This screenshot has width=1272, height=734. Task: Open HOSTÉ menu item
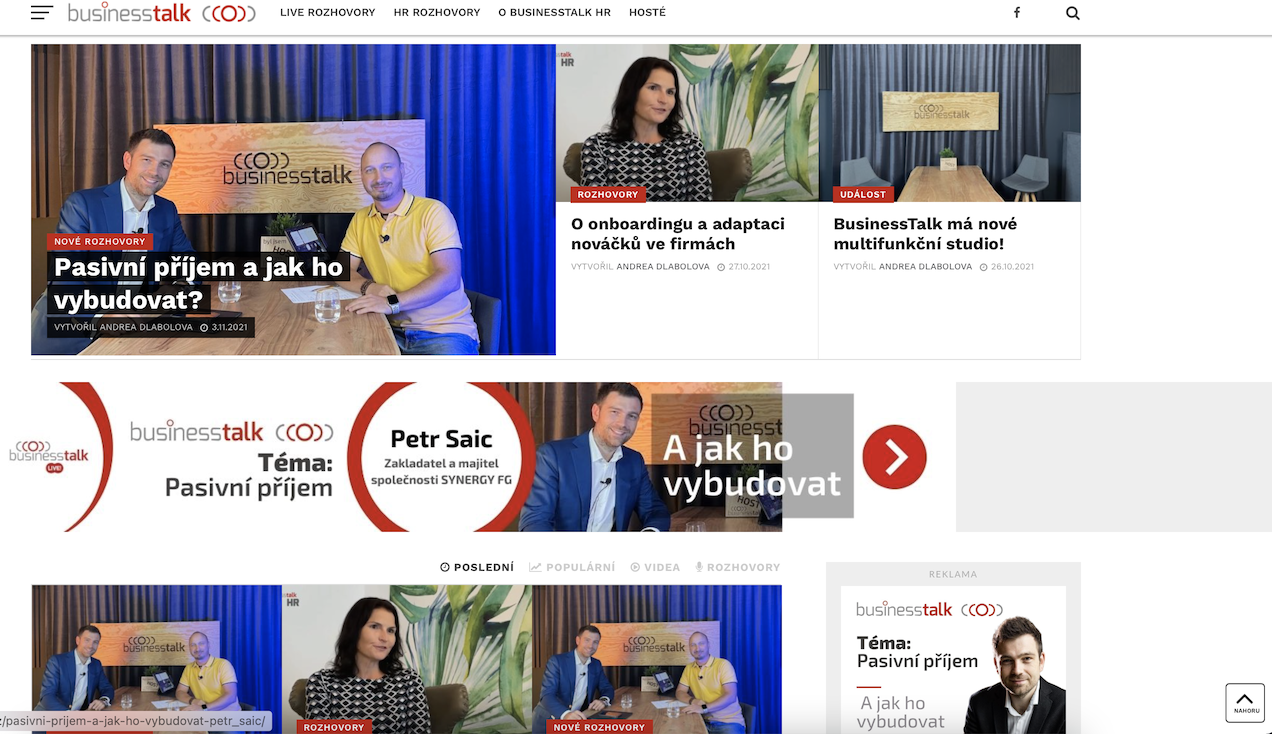pos(647,13)
